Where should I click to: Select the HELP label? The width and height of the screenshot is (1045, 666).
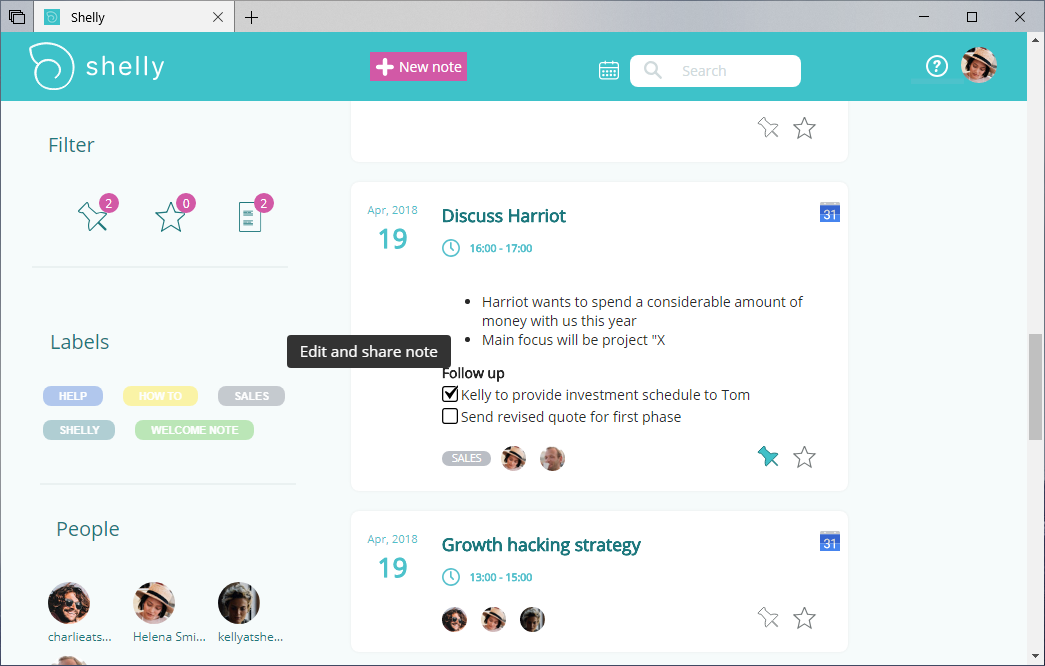[73, 396]
